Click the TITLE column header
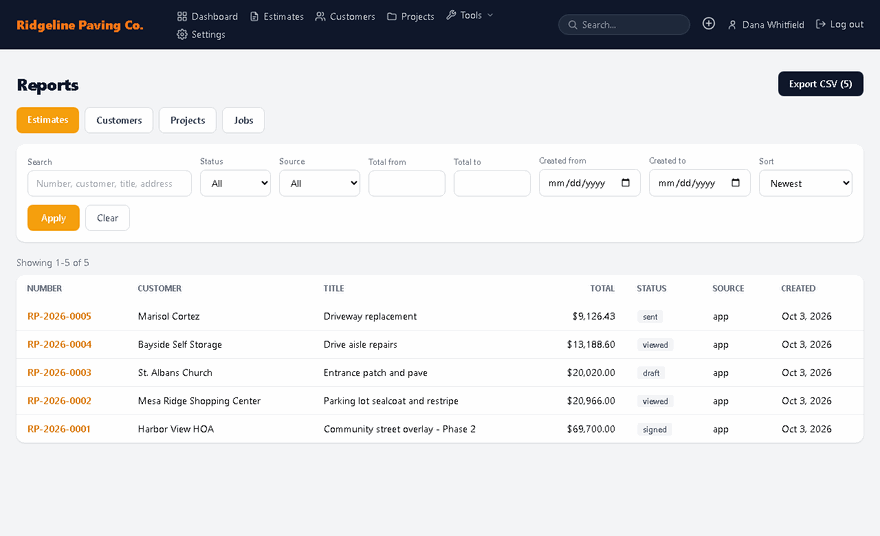The image size is (880, 536). pyautogui.click(x=333, y=288)
